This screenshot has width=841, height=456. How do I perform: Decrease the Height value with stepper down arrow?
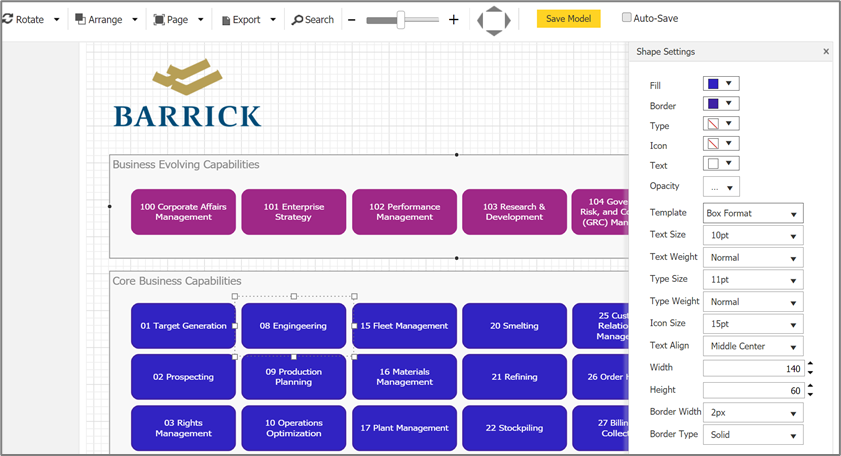pos(810,394)
